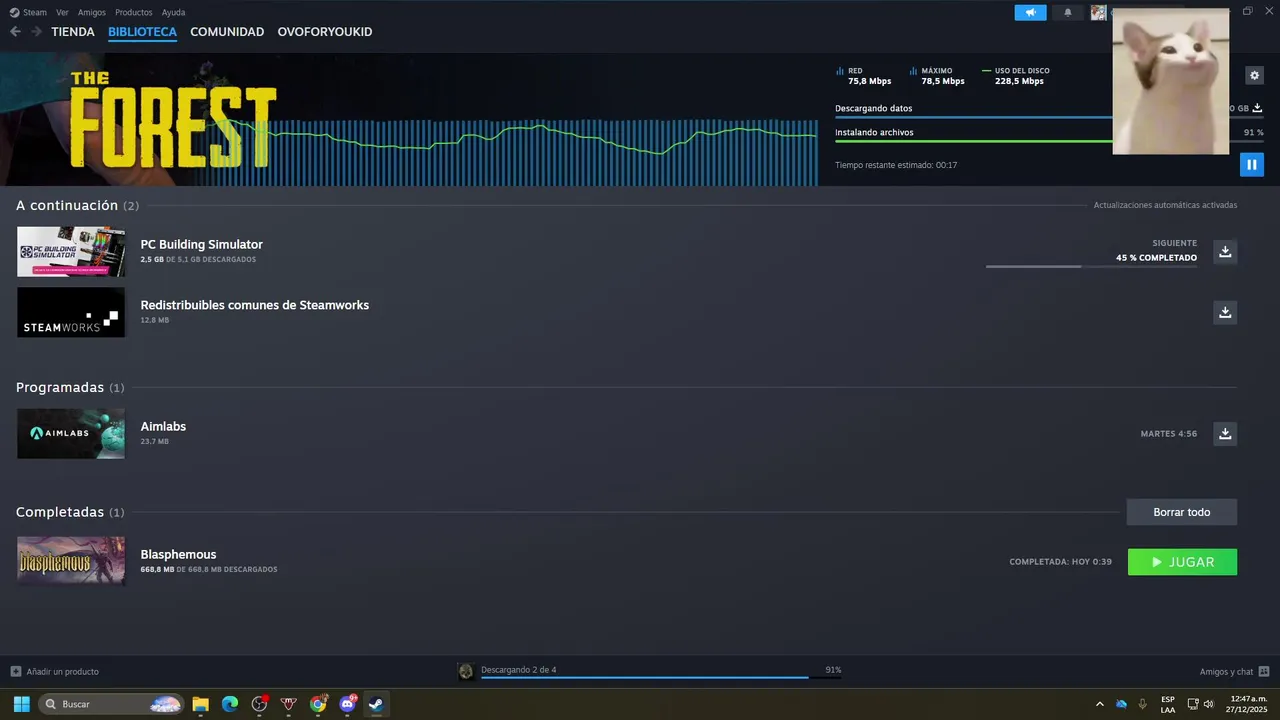Image resolution: width=1280 pixels, height=720 pixels.
Task: Open the Ver menu
Action: [62, 12]
